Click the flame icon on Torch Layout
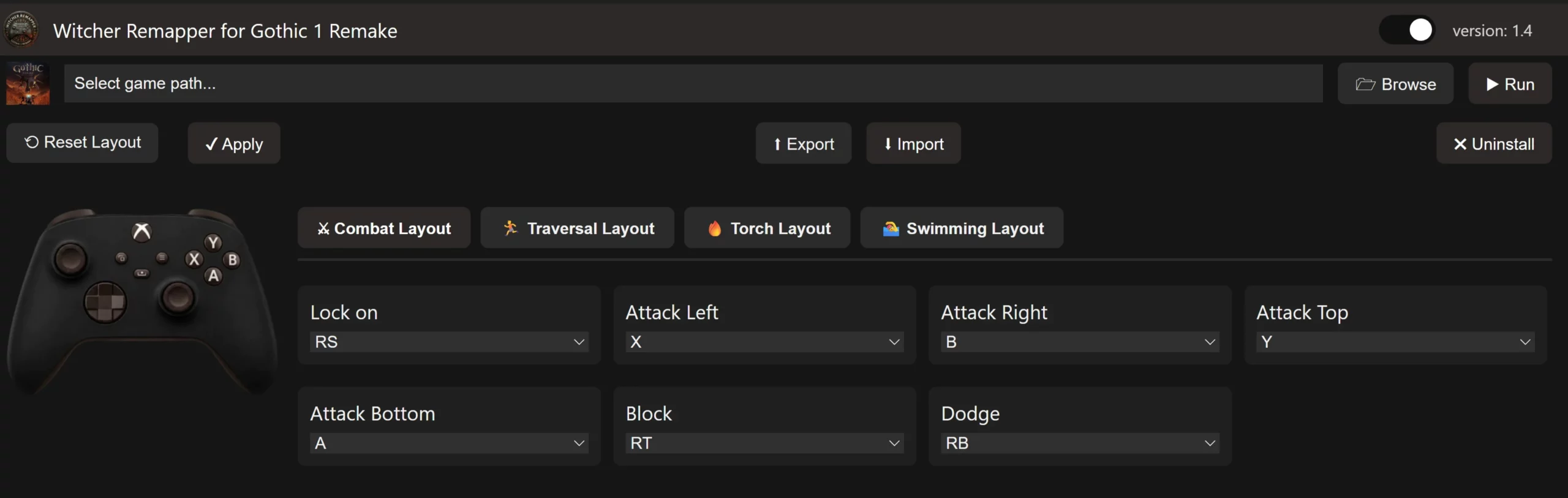The height and width of the screenshot is (498, 1568). (714, 228)
